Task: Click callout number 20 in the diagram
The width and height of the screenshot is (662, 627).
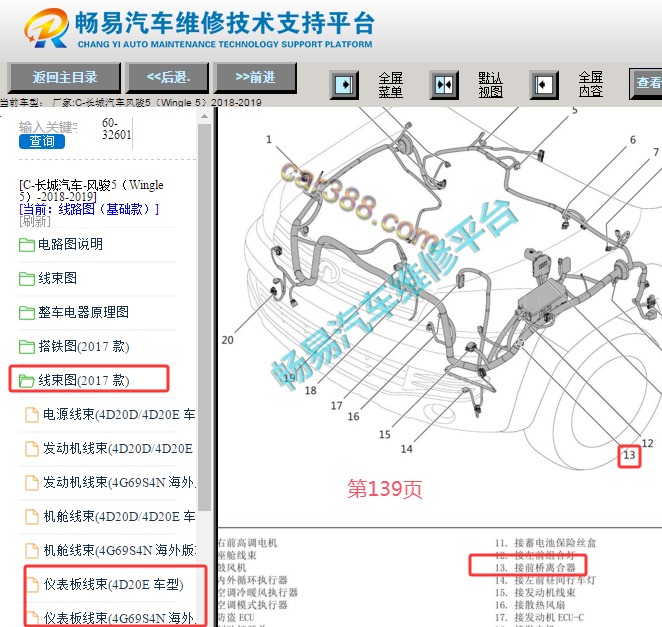Action: coord(227,340)
